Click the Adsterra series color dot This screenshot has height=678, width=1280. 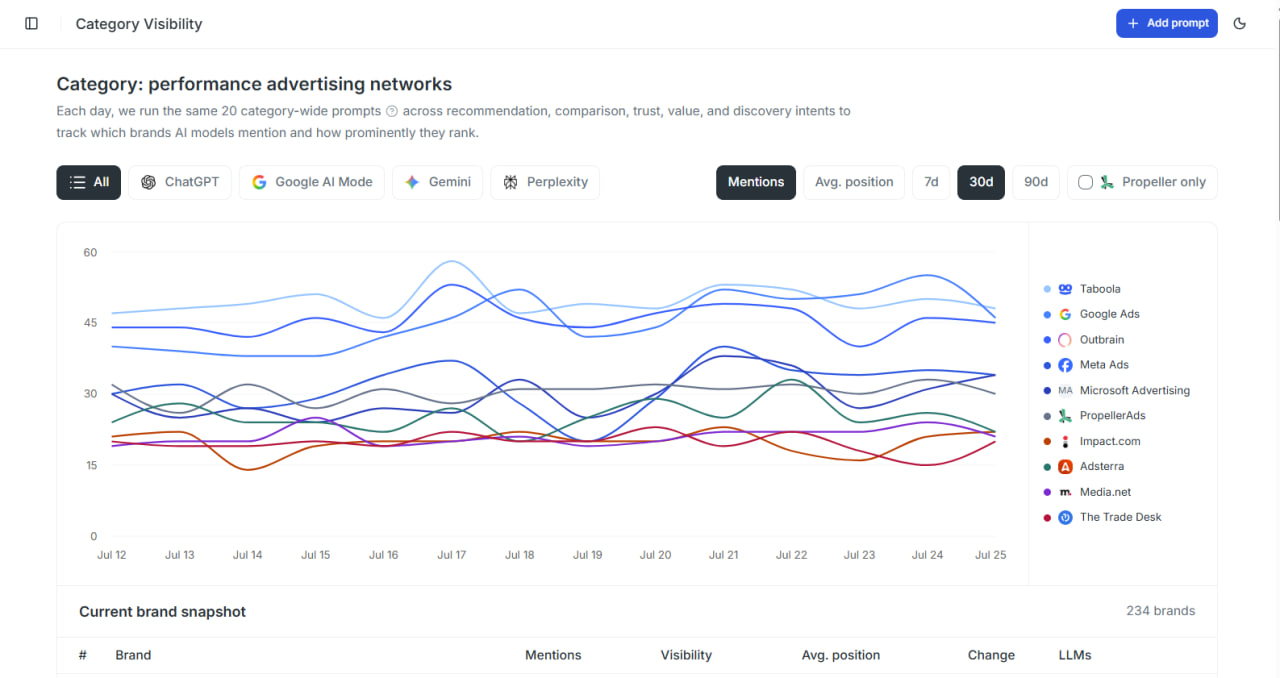pyautogui.click(x=1047, y=467)
